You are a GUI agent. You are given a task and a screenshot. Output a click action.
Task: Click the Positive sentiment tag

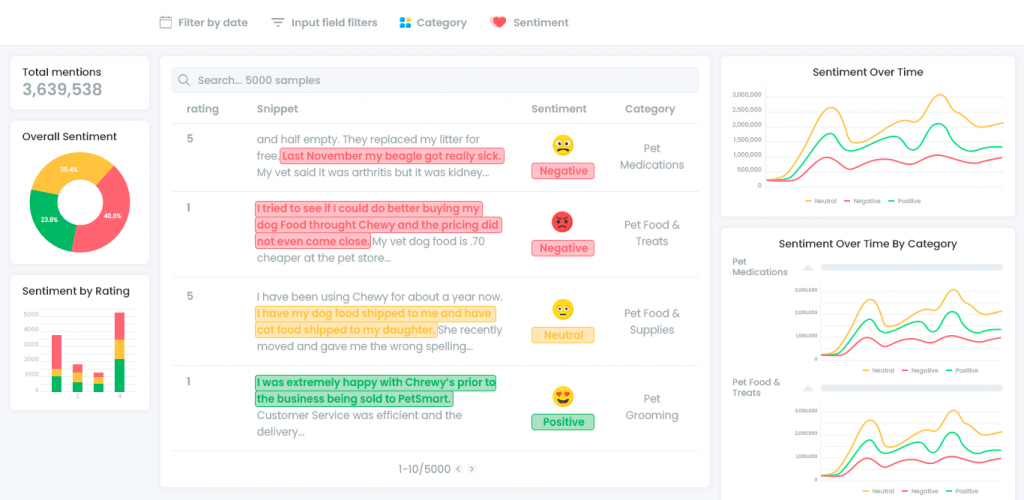point(563,422)
